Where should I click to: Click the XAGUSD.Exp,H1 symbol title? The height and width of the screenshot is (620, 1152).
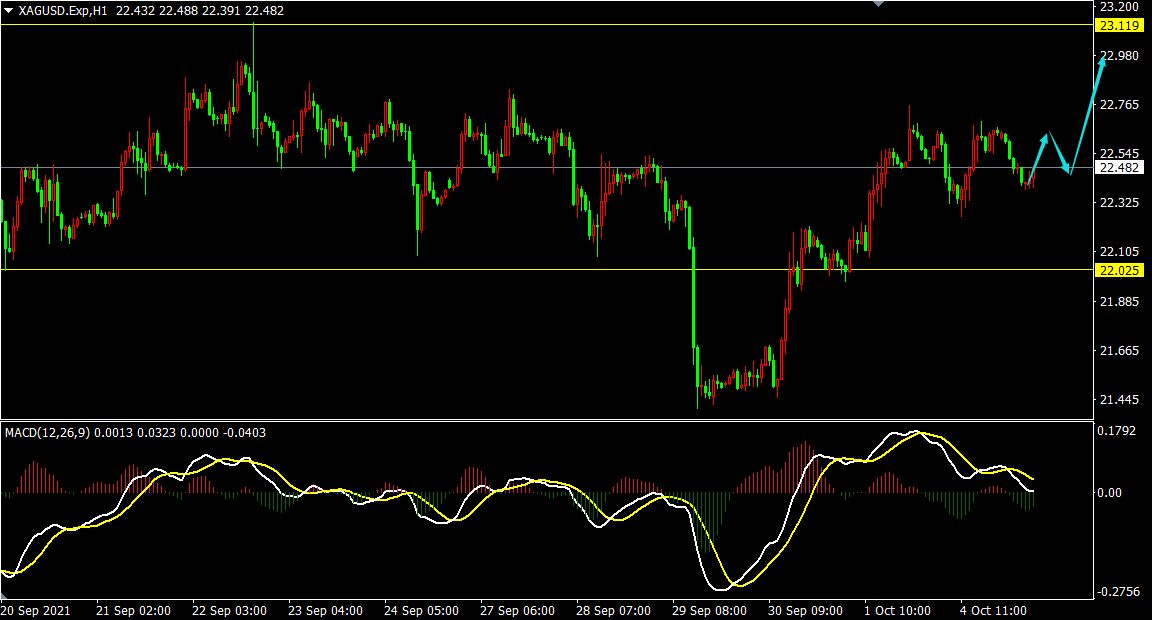(62, 10)
